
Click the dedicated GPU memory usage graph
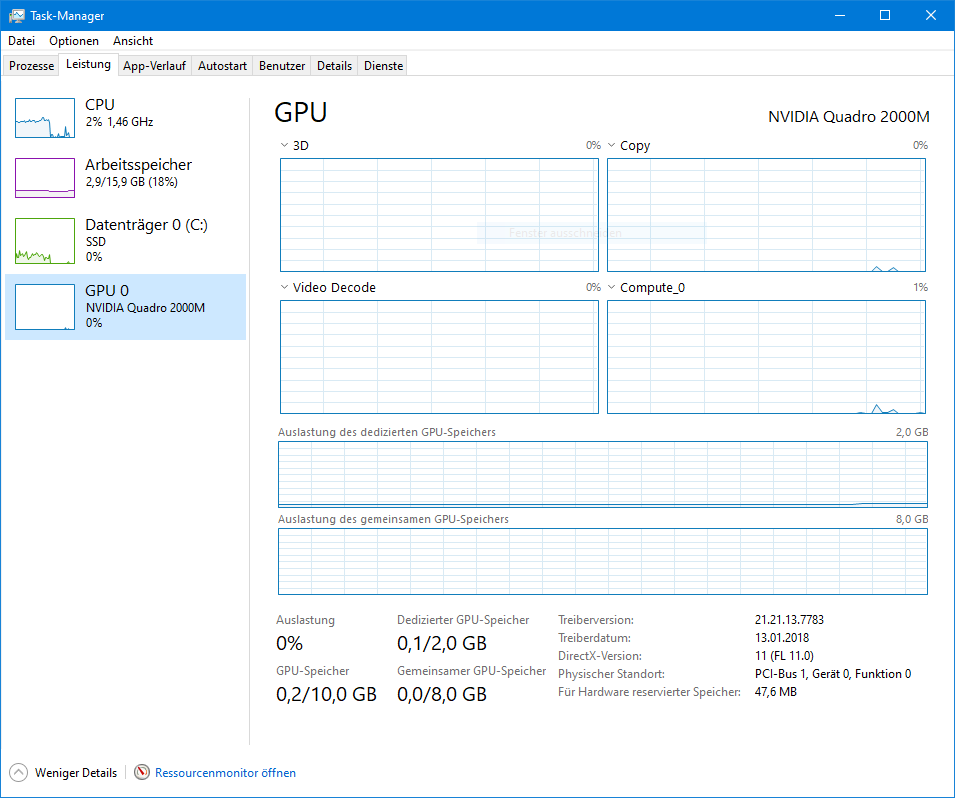tap(602, 473)
